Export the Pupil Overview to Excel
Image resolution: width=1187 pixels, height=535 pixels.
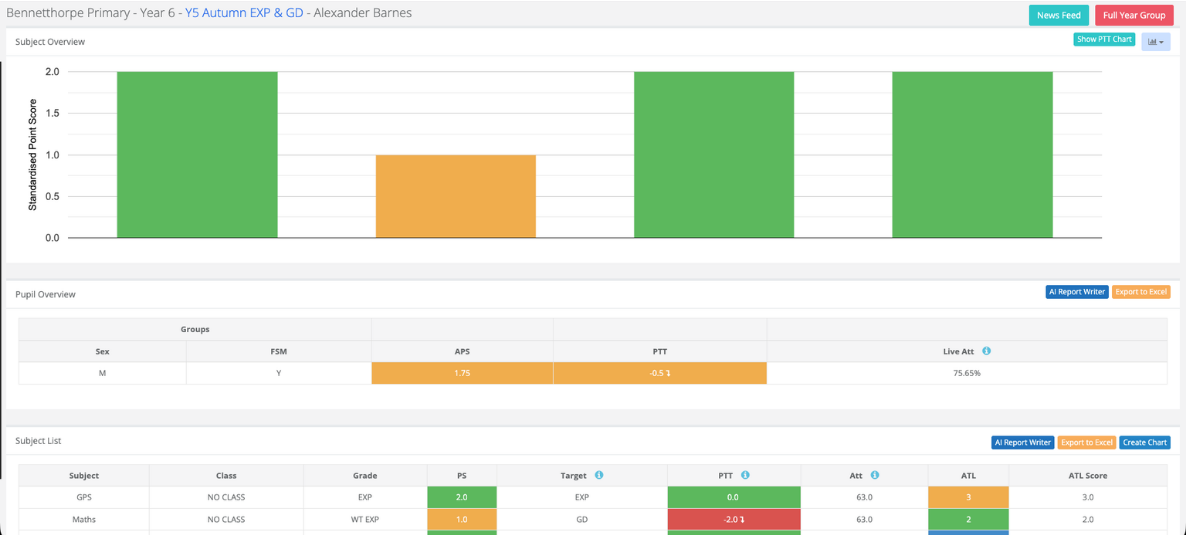click(1142, 291)
